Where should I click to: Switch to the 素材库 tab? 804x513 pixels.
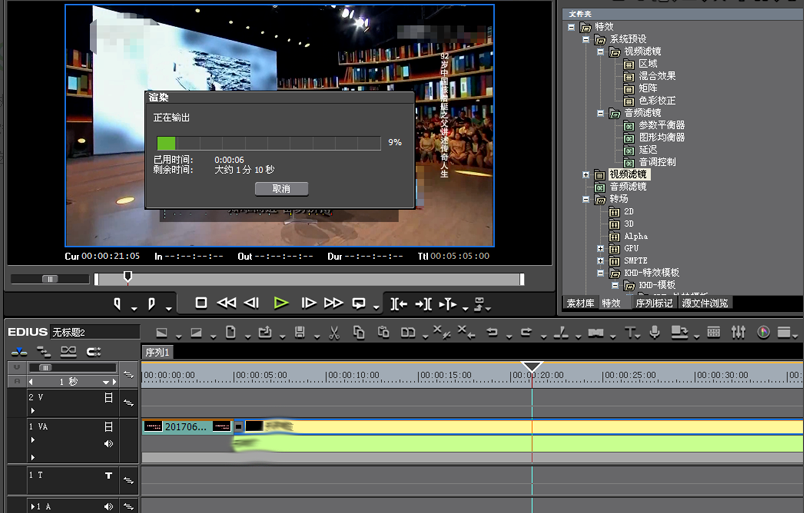[x=580, y=303]
